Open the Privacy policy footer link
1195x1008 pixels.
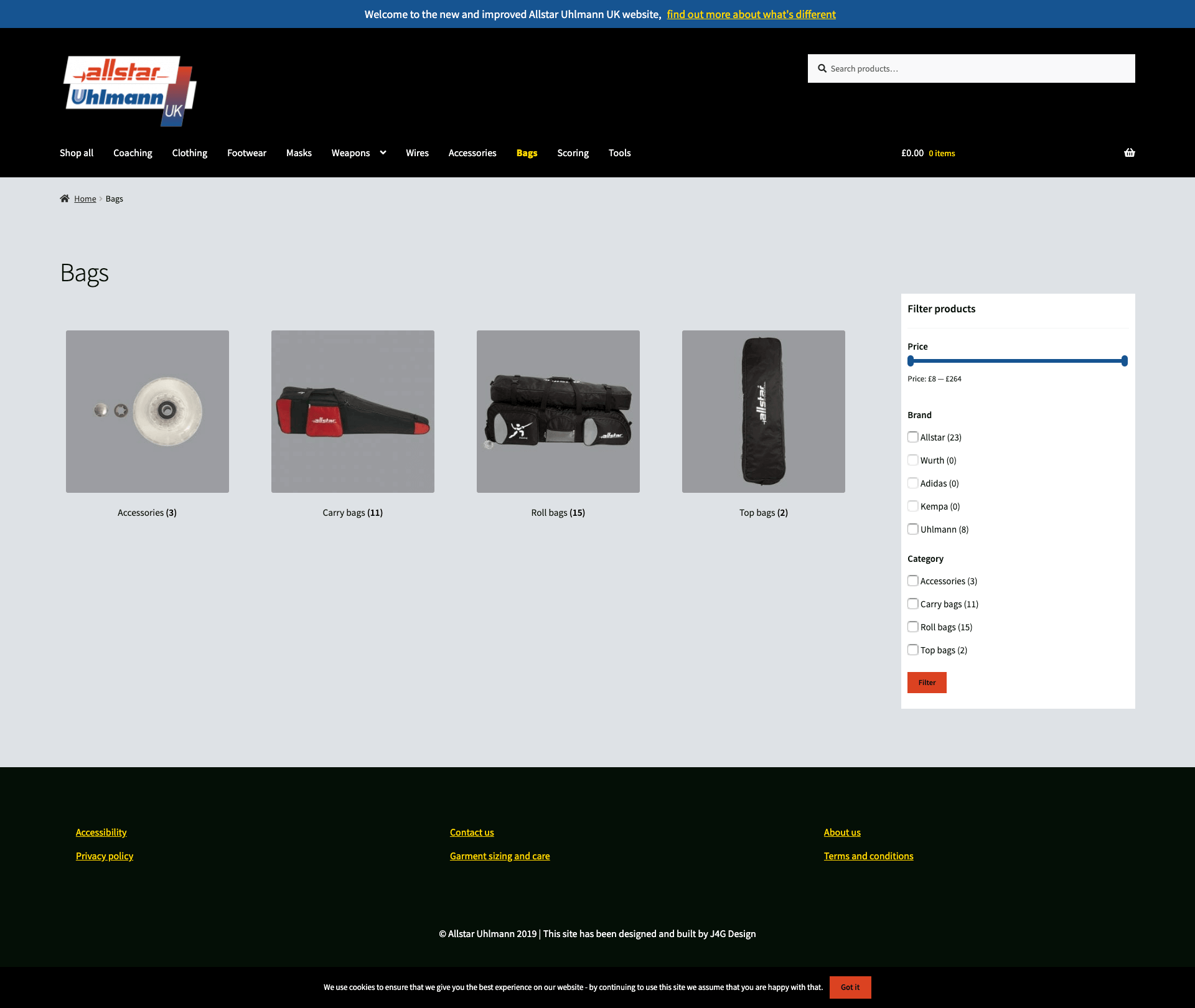point(105,856)
